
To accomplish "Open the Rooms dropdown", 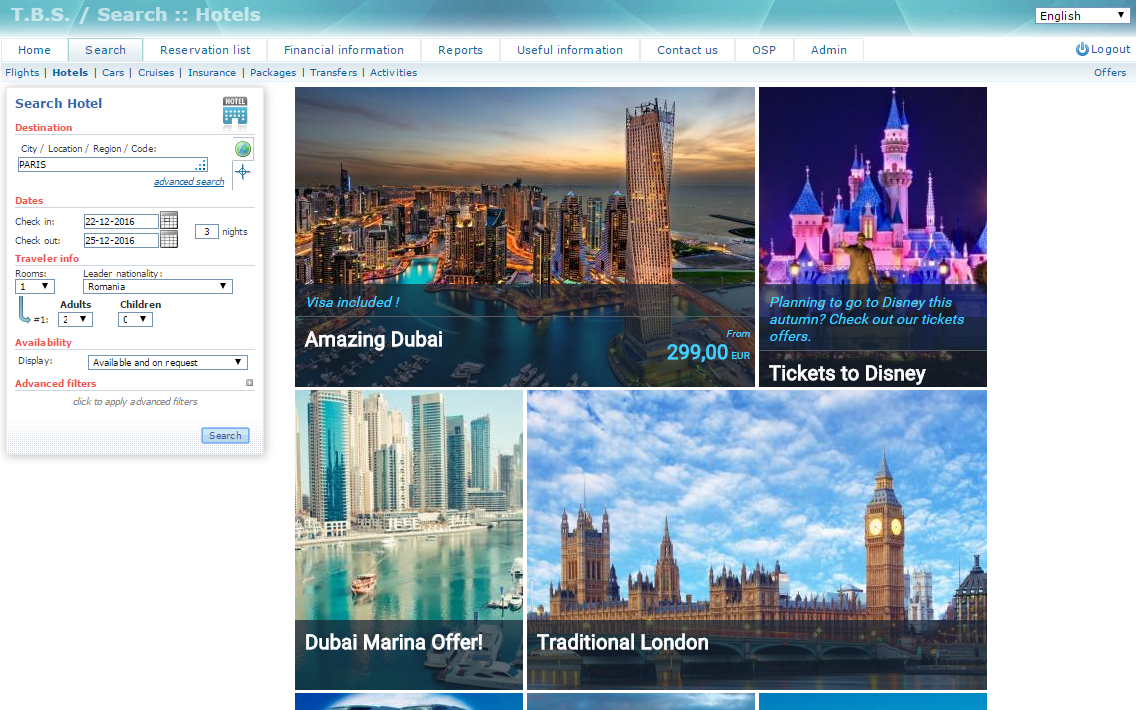I will 35,286.
